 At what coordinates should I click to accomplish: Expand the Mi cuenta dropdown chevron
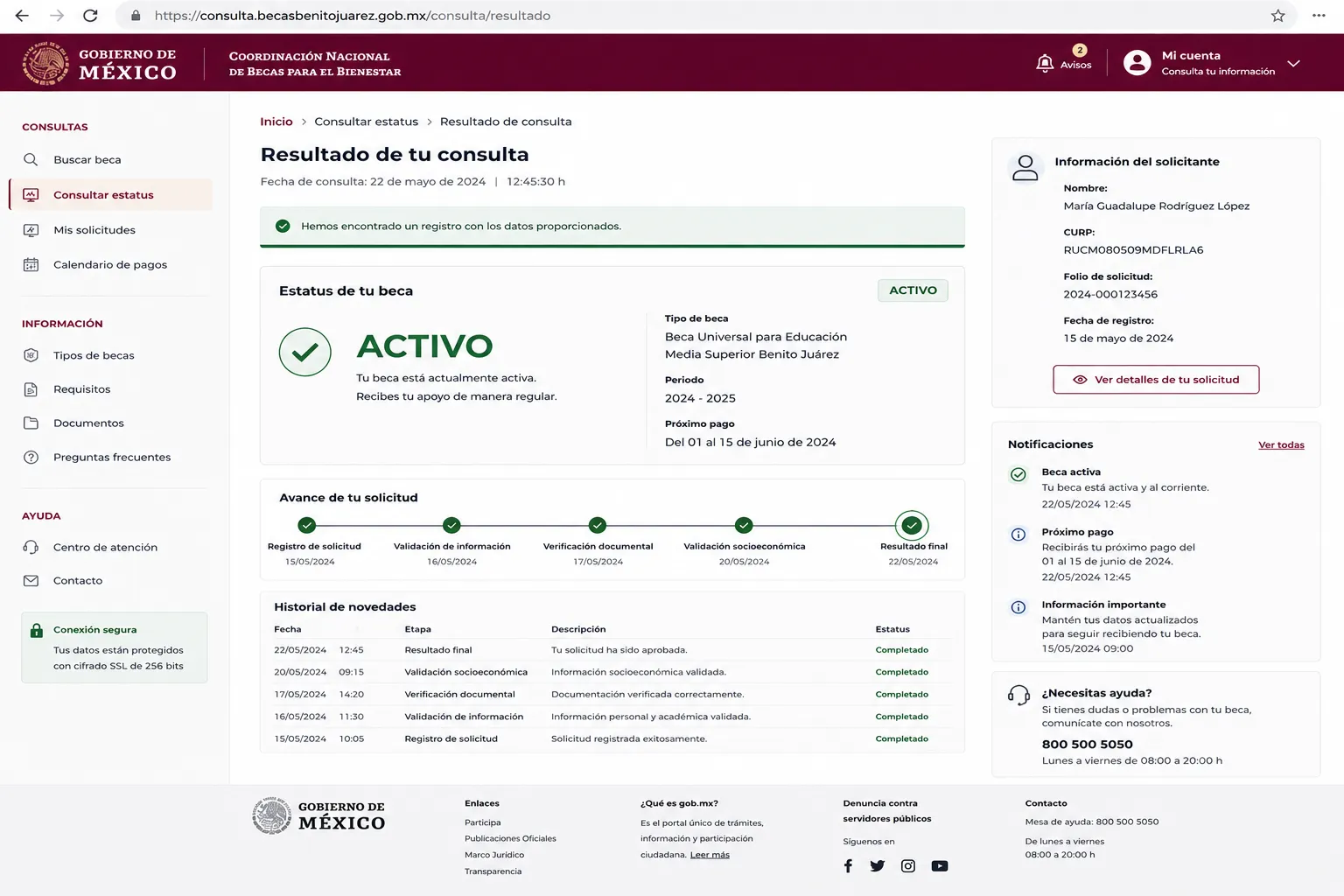[1293, 63]
